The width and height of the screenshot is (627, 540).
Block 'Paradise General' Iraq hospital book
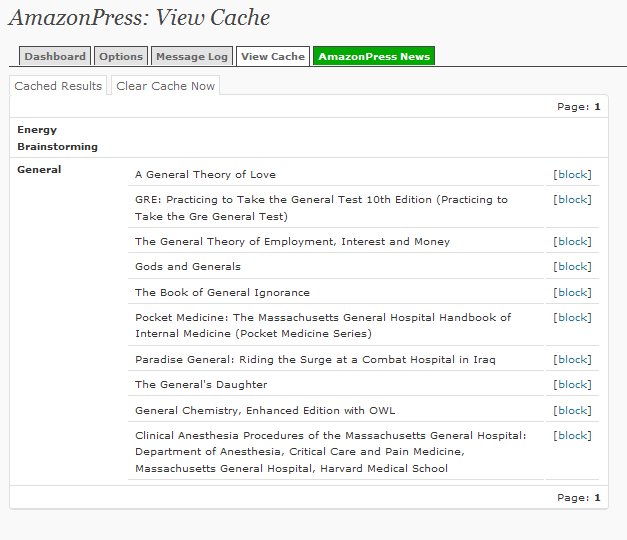(x=572, y=360)
